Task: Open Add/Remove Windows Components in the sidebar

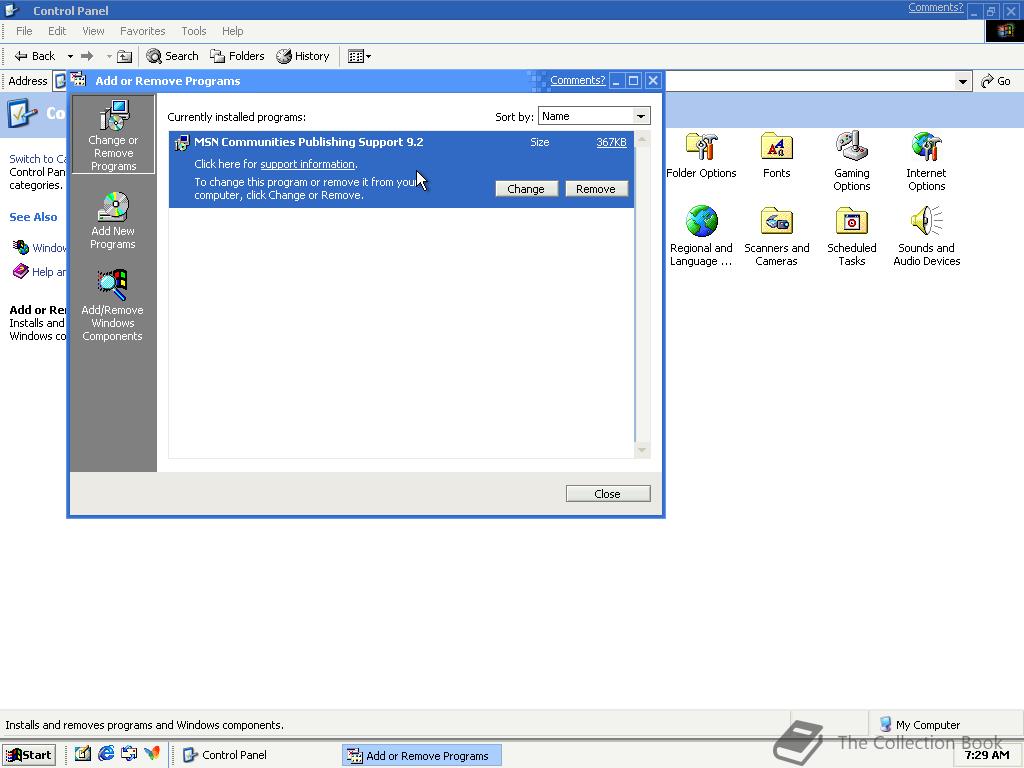Action: point(112,306)
